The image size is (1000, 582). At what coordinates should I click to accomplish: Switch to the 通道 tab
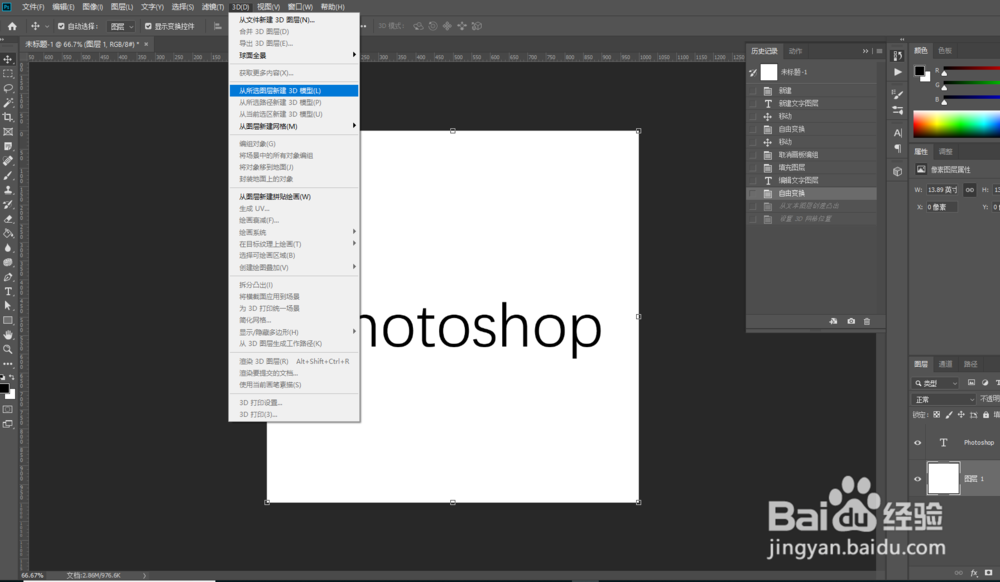(945, 364)
